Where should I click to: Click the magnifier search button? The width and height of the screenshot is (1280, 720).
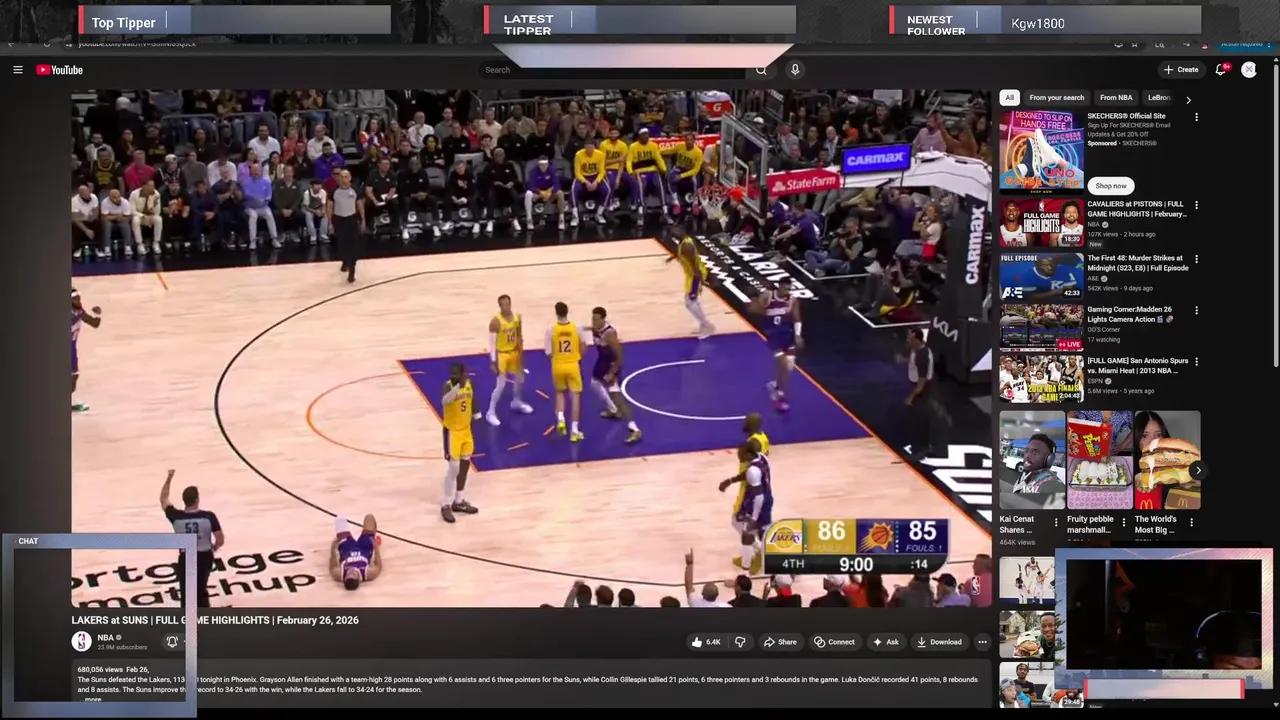[x=761, y=70]
